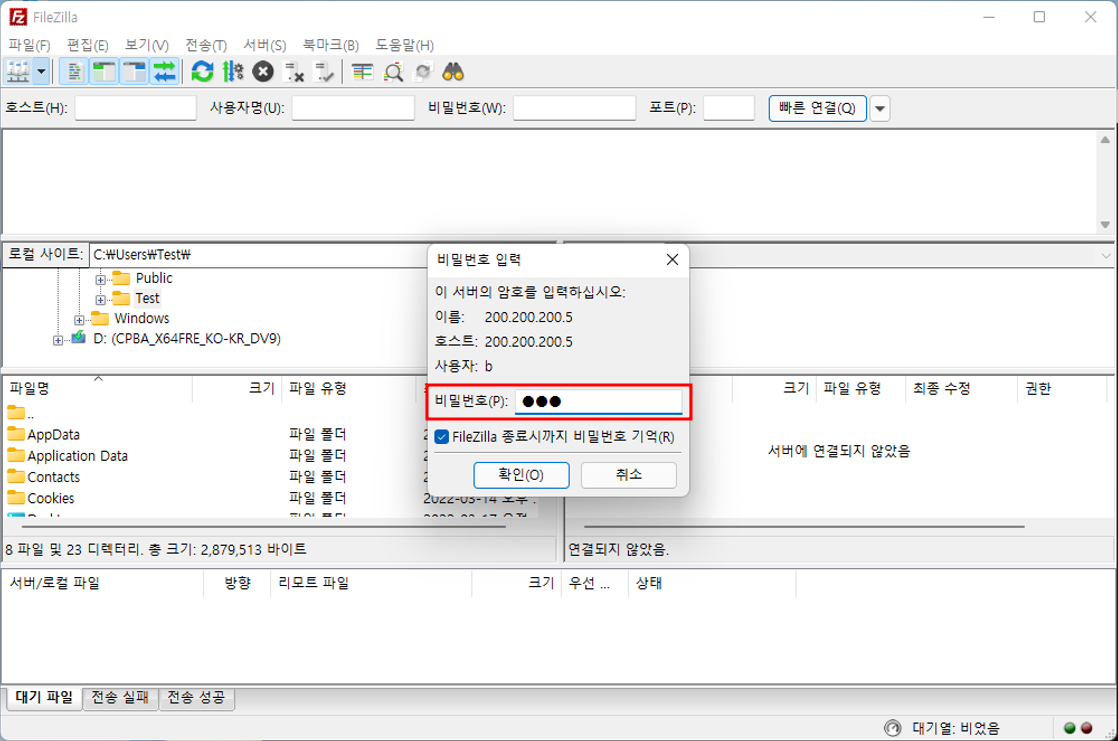Viewport: 1118px width, 741px height.
Task: Toggle FileZilla 종료시까지 비밀번호 기억 checkbox
Action: [441, 436]
